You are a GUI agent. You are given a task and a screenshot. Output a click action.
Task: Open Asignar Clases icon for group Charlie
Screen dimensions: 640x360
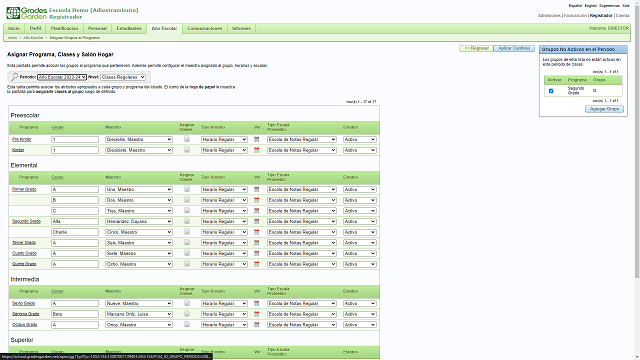click(187, 231)
